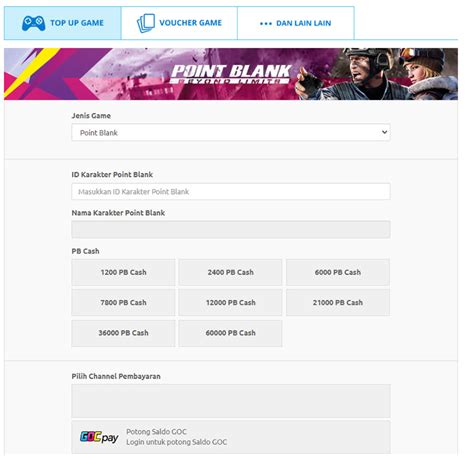Click the Nama Karakter Point Blank field
This screenshot has height=456, width=474.
[x=231, y=229]
